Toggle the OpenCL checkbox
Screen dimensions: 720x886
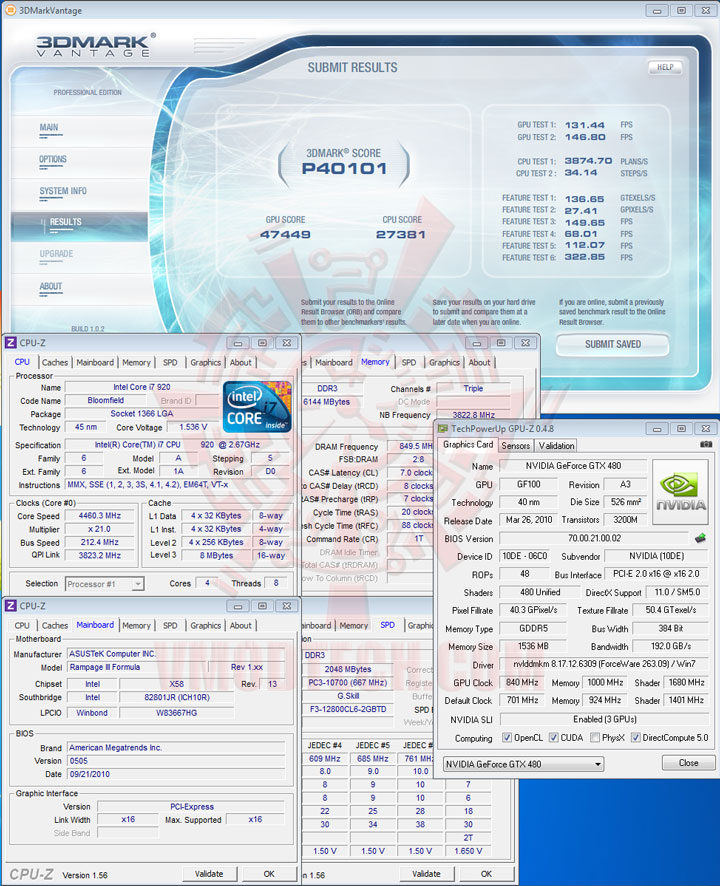tap(507, 737)
